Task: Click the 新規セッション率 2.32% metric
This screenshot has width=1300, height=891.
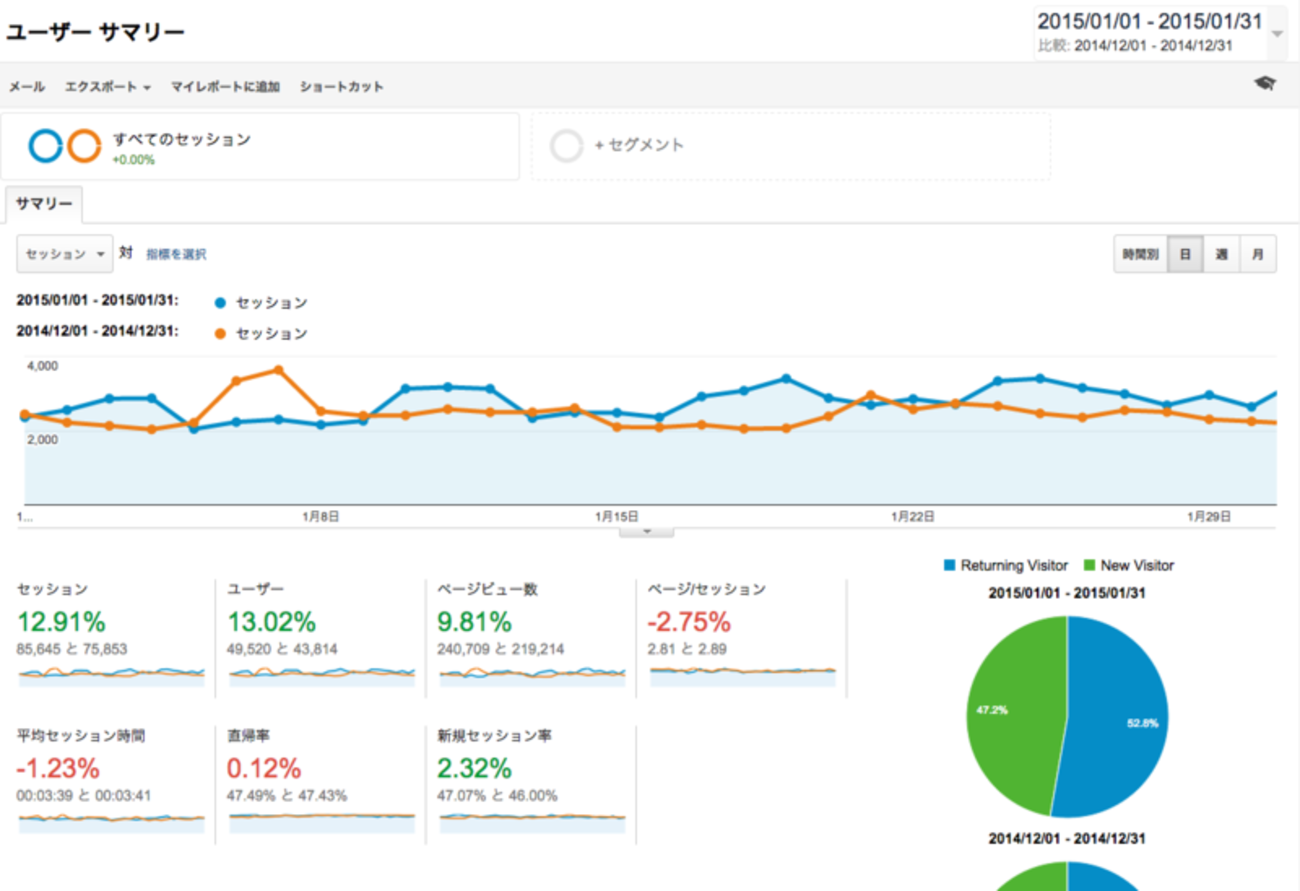Action: pyautogui.click(x=475, y=768)
